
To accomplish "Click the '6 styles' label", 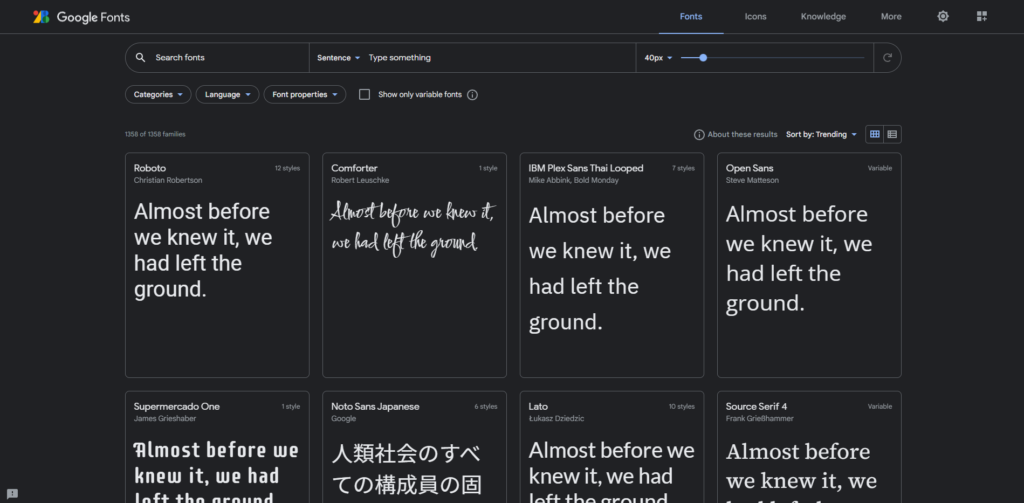I will tap(486, 407).
